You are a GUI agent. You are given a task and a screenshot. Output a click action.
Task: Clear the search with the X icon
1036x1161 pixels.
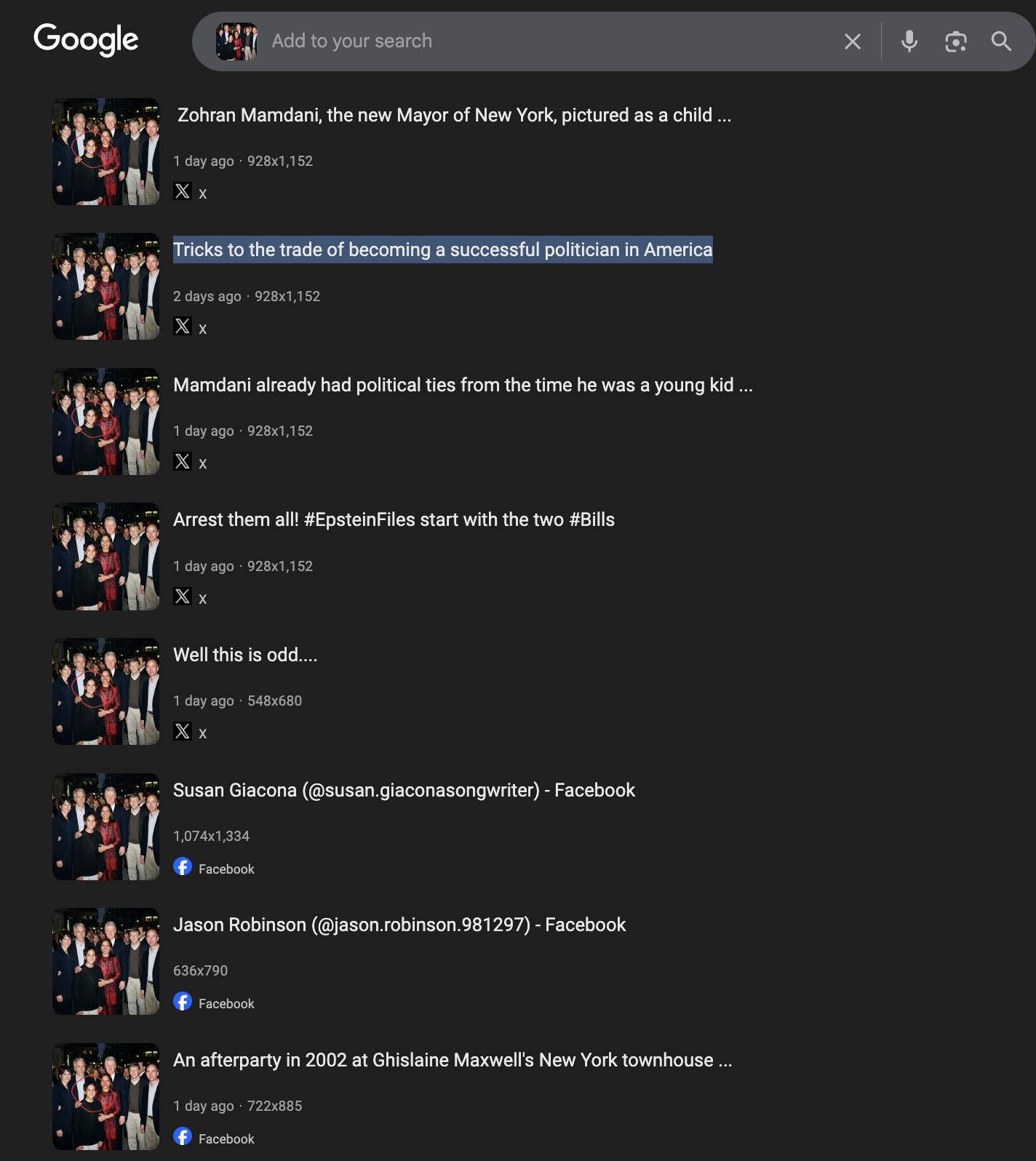pos(853,41)
